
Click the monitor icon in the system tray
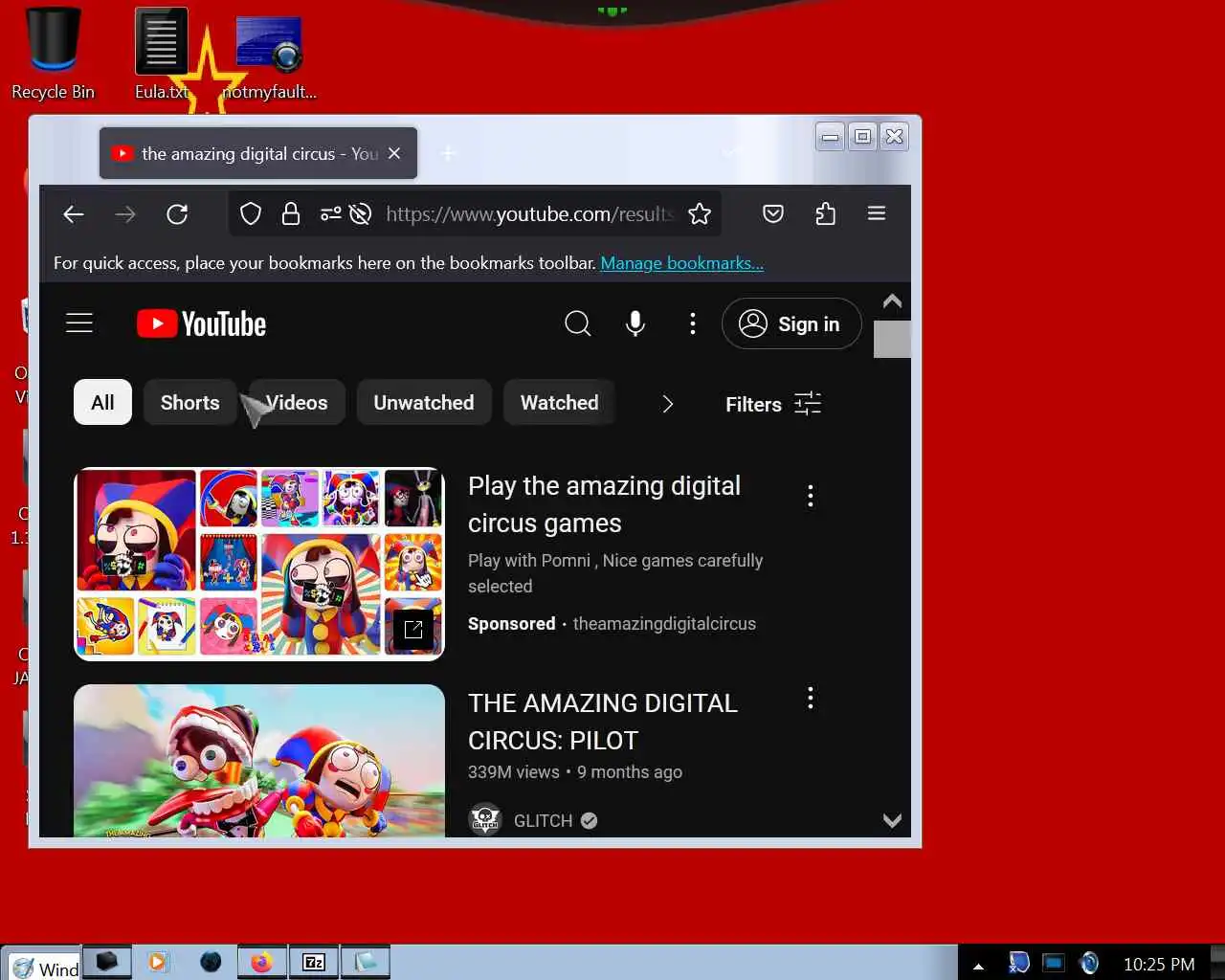[x=1054, y=963]
